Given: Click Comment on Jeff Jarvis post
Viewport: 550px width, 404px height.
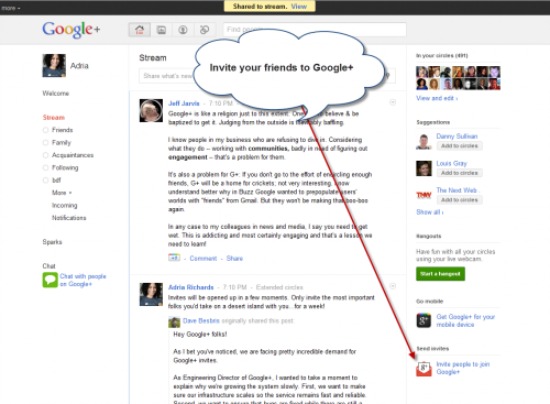Looking at the screenshot, I should click(x=203, y=258).
